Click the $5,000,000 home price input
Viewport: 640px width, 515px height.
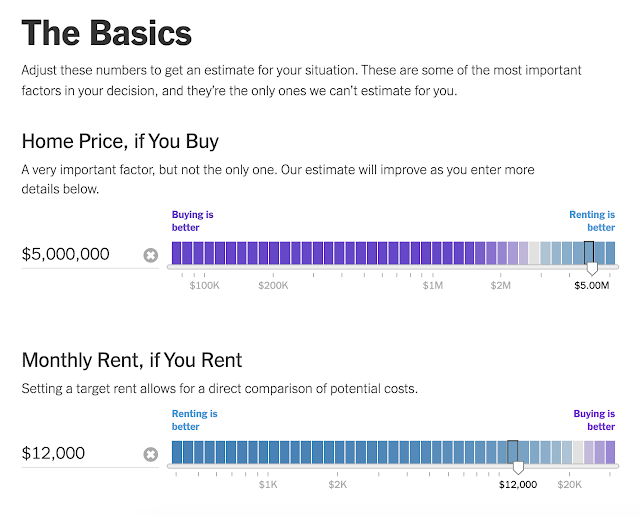(81, 254)
